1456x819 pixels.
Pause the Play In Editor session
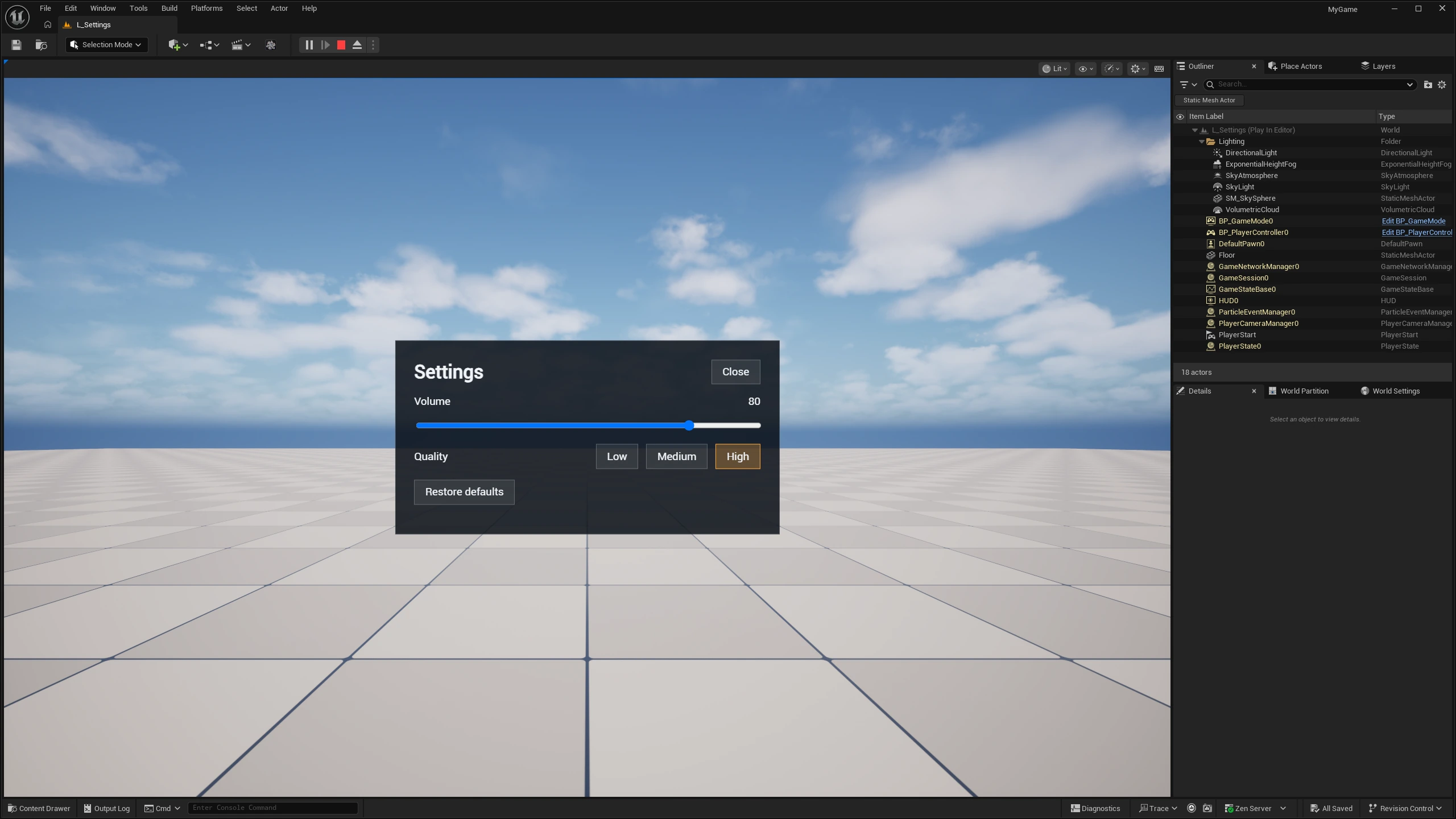pyautogui.click(x=309, y=45)
